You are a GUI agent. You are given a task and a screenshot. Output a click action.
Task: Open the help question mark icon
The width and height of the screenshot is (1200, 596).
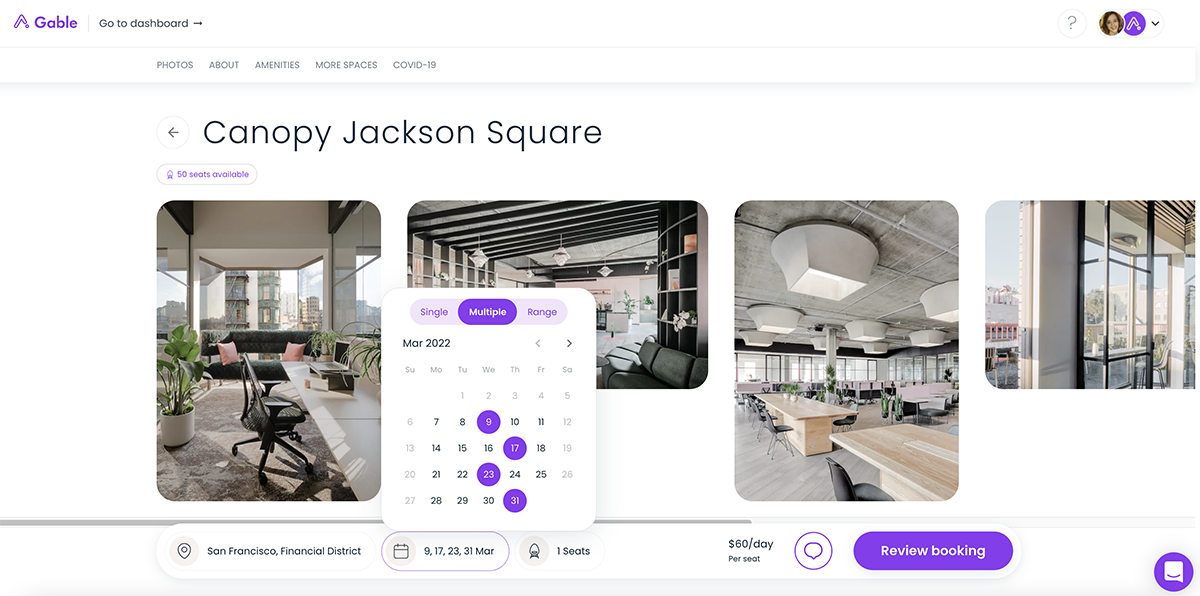point(1071,23)
